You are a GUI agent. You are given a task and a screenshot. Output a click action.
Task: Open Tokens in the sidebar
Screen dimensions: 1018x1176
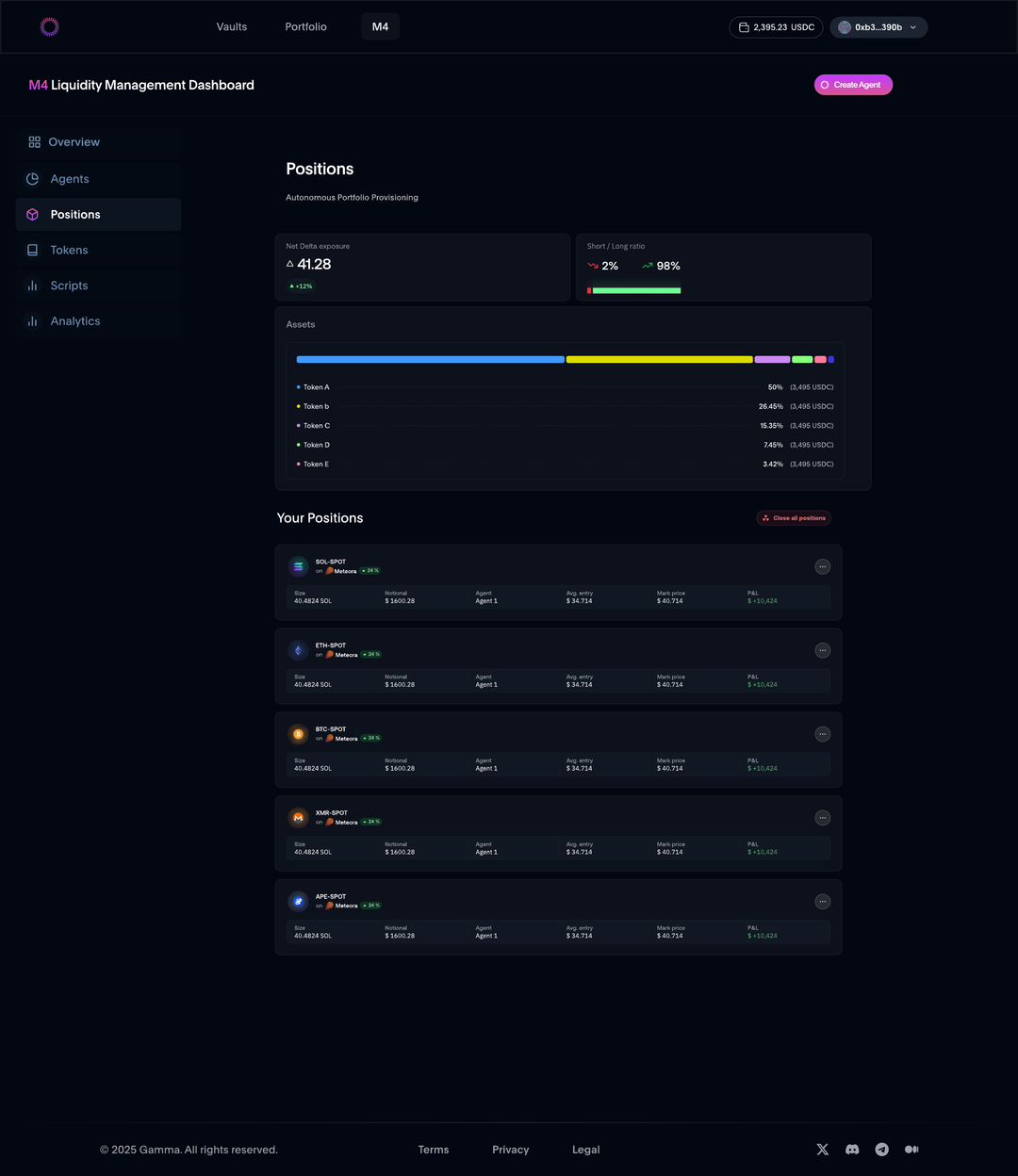98,250
